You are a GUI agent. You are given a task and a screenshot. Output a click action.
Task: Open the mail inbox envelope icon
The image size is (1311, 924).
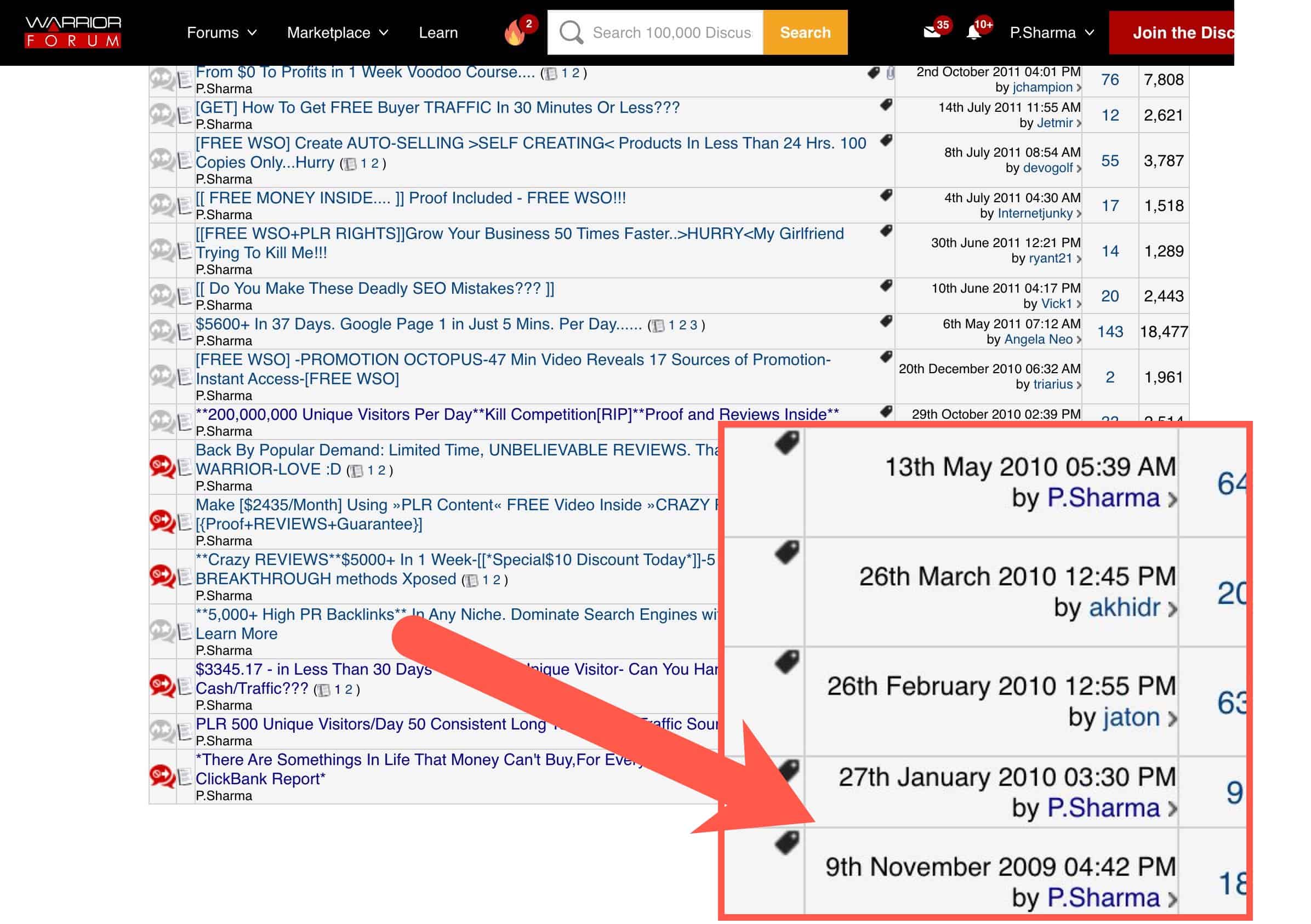point(931,32)
